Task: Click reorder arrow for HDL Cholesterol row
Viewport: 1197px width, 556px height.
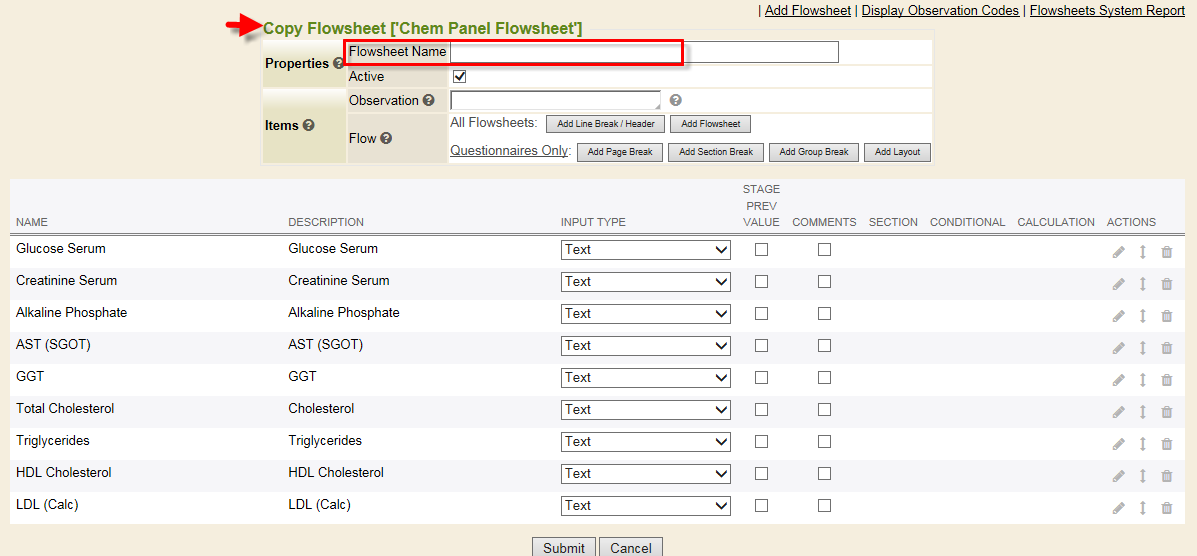Action: tap(1143, 476)
